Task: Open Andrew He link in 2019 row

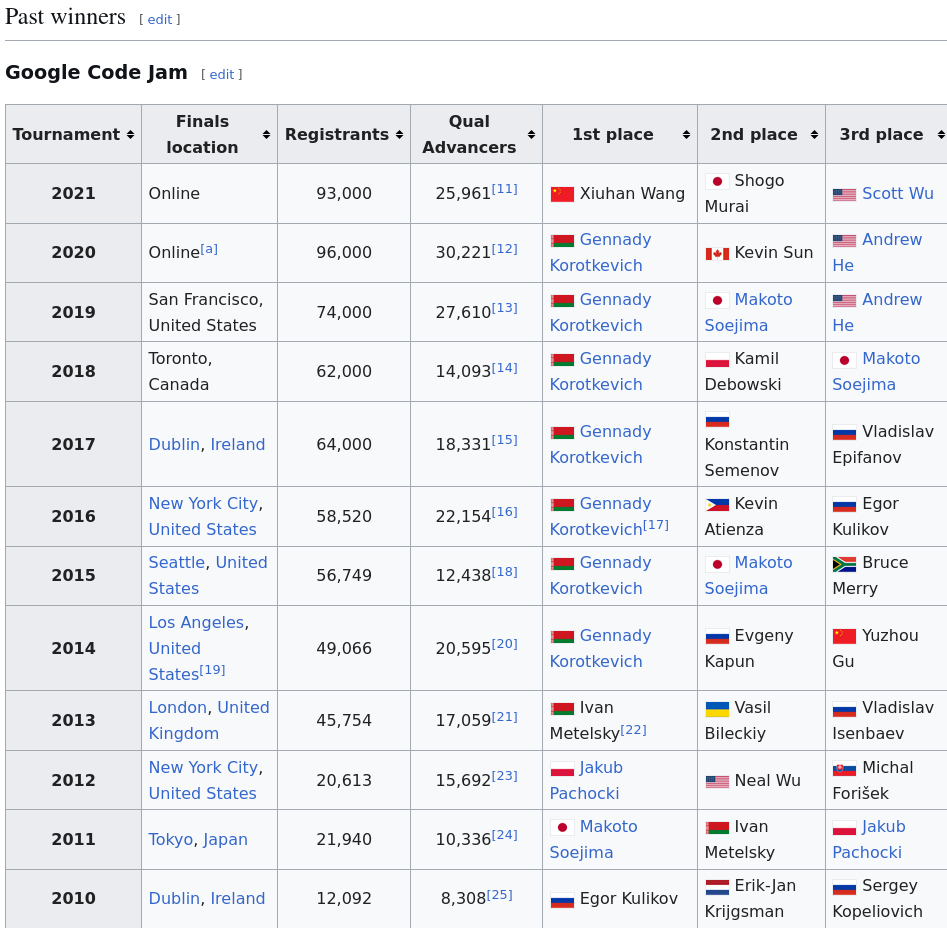Action: point(878,312)
